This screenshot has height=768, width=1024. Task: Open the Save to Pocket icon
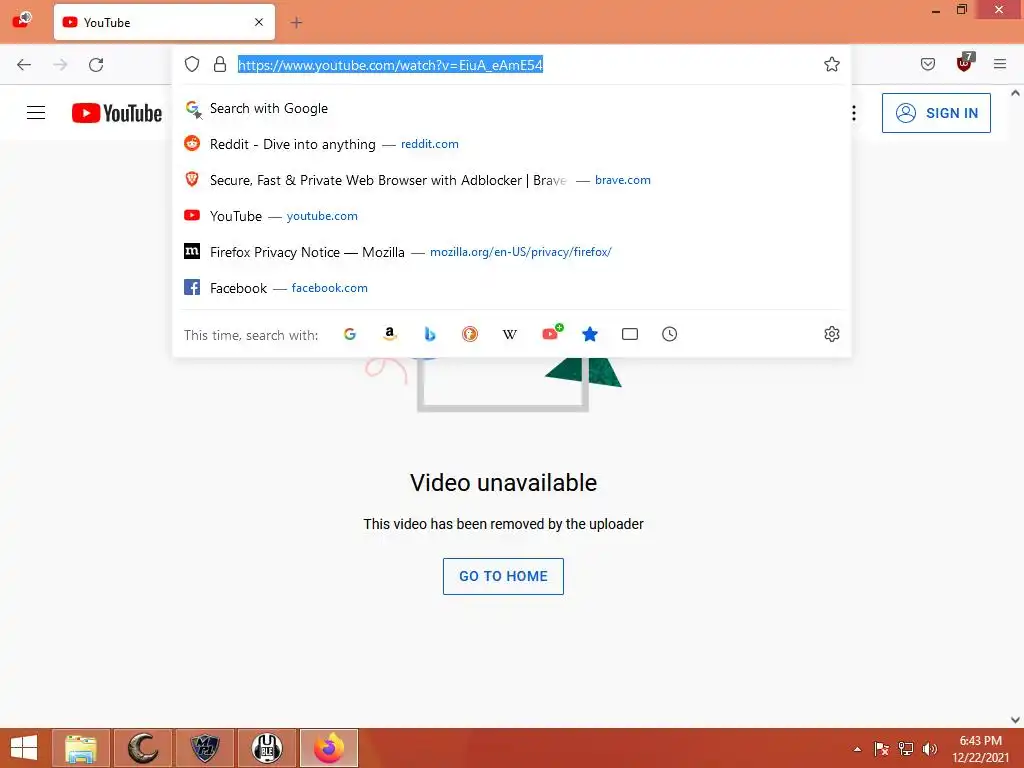[927, 64]
